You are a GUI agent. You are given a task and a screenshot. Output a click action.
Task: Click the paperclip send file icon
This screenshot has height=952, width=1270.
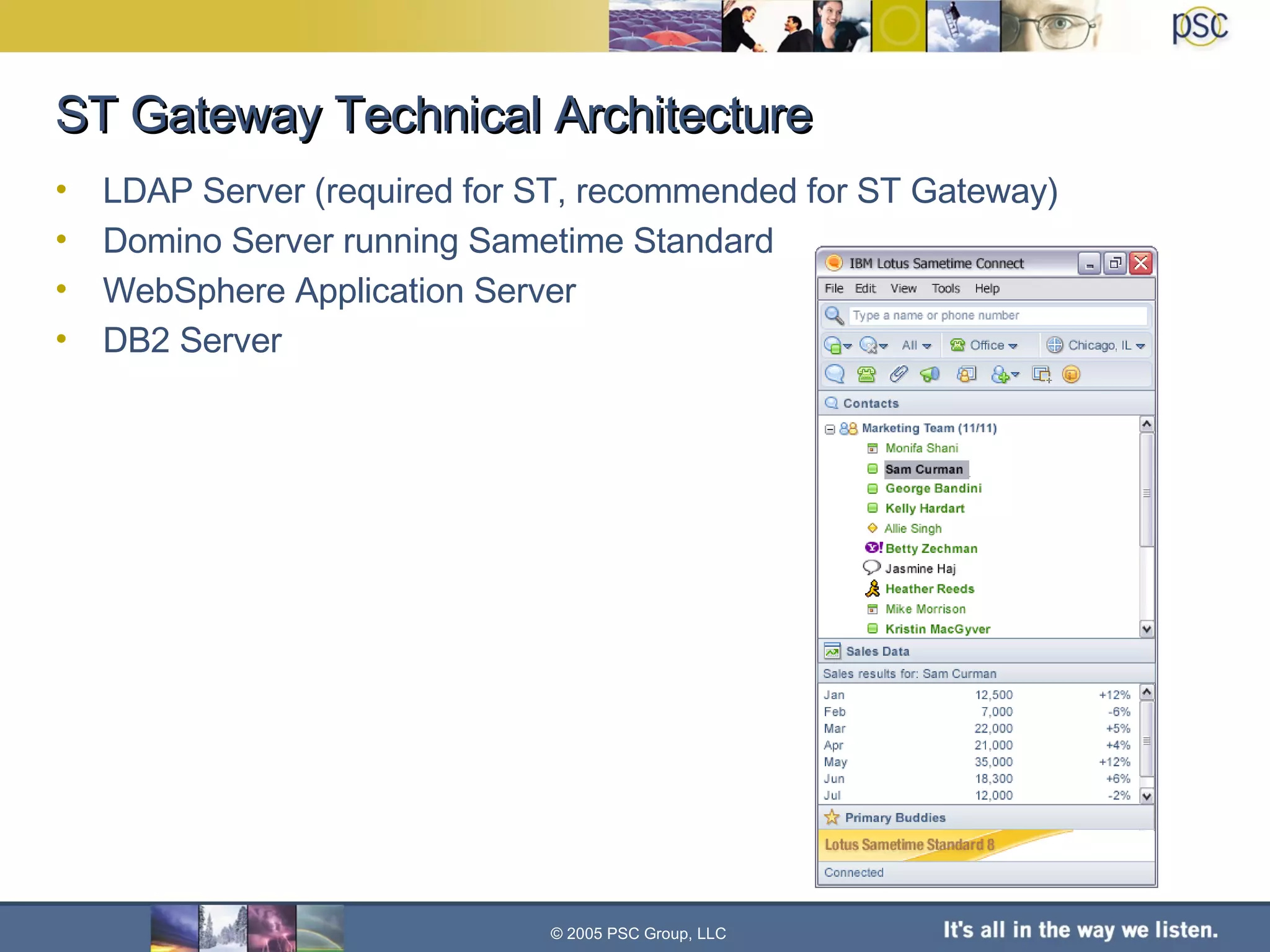click(898, 374)
